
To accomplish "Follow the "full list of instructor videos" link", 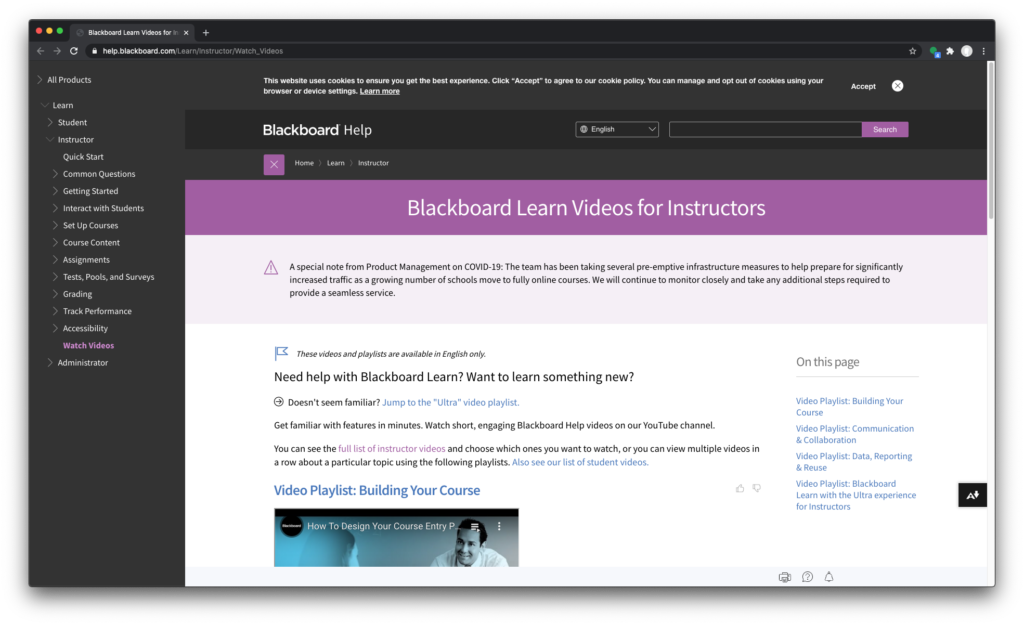I will [x=392, y=449].
